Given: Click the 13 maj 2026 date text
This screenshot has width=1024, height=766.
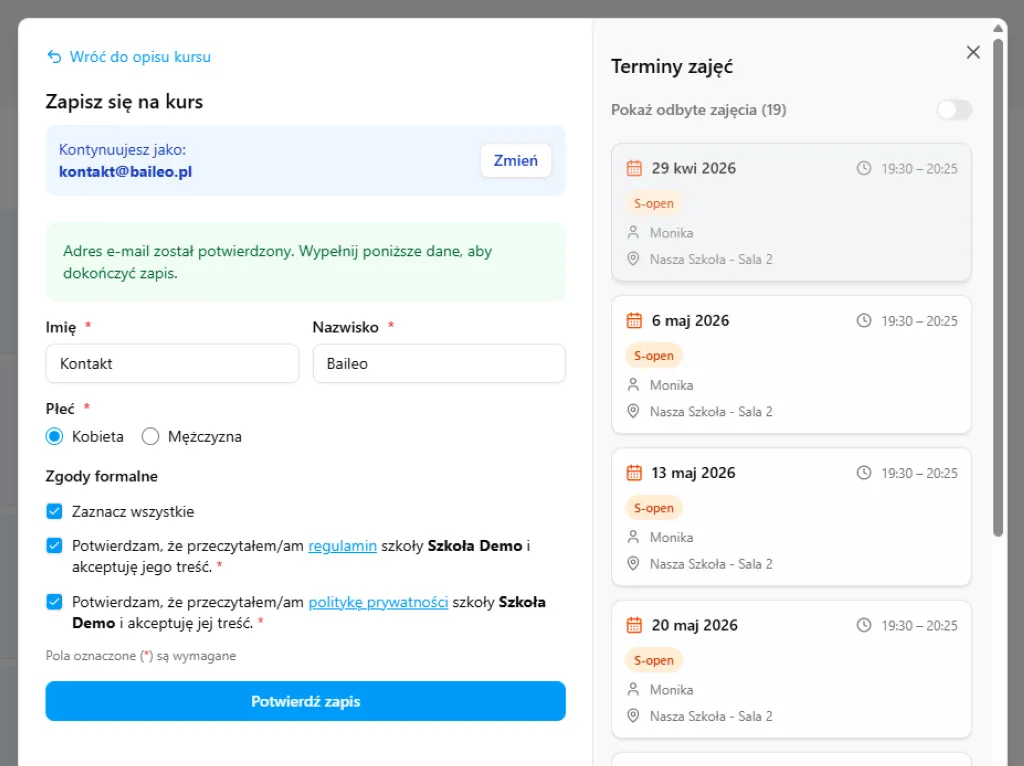Looking at the screenshot, I should tap(694, 473).
